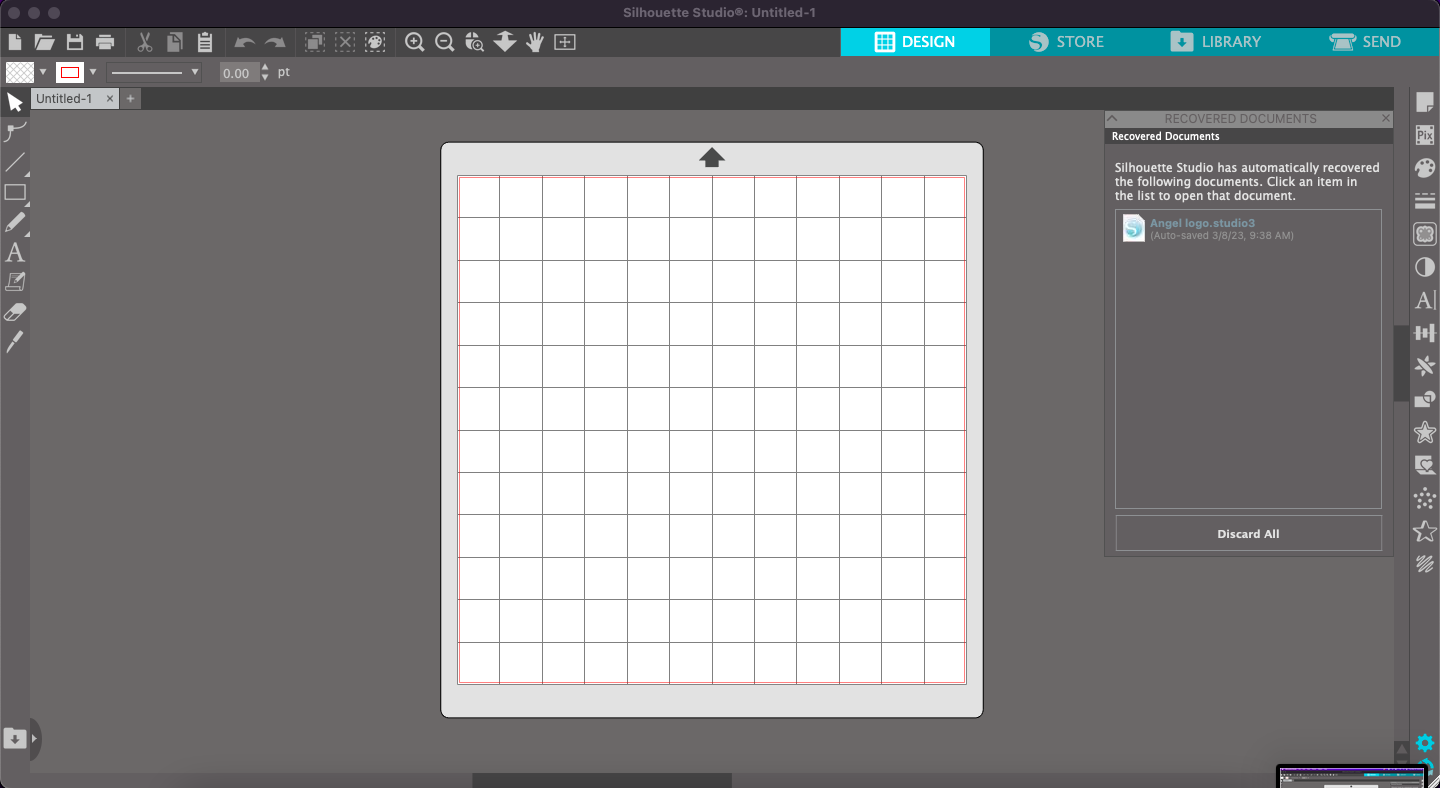The width and height of the screenshot is (1440, 788).
Task: Increase line thickness with the stepper
Action: pyautogui.click(x=265, y=68)
